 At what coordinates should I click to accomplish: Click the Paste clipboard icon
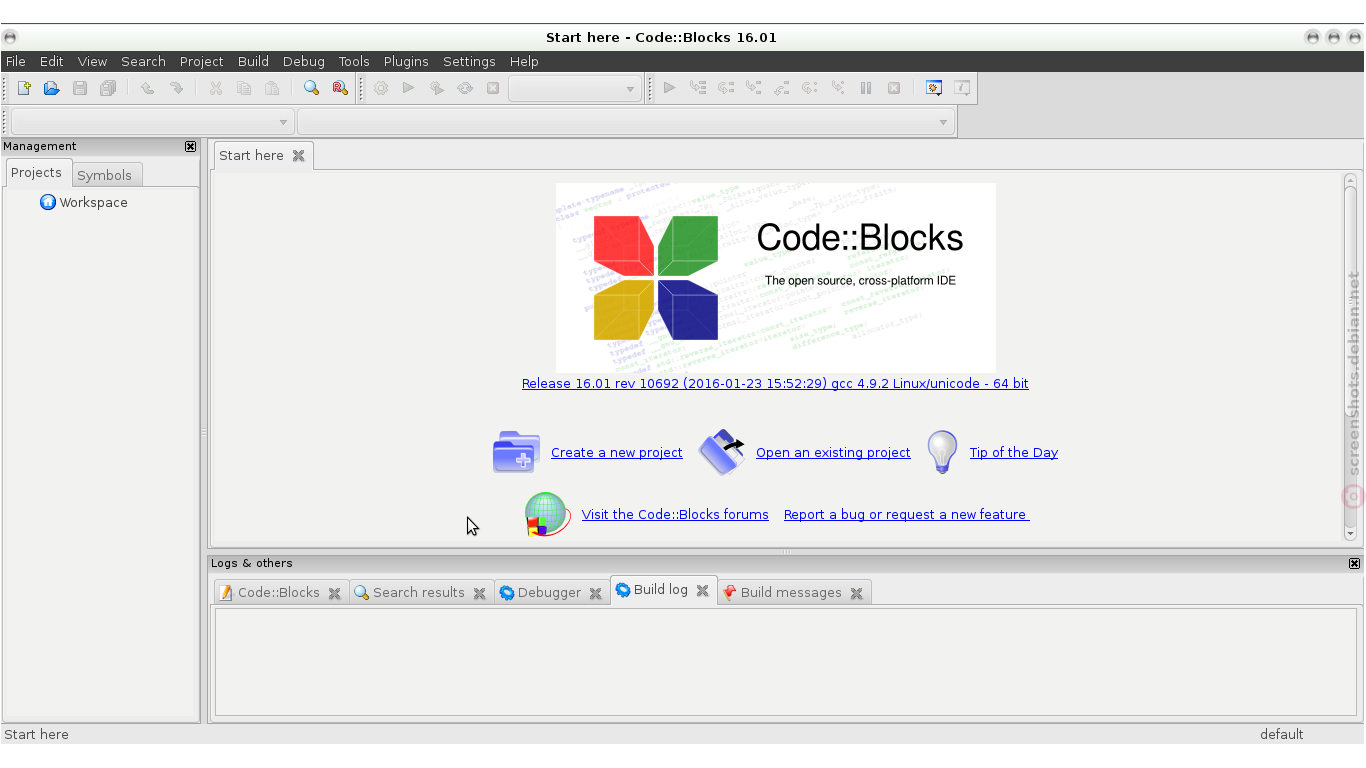click(272, 88)
